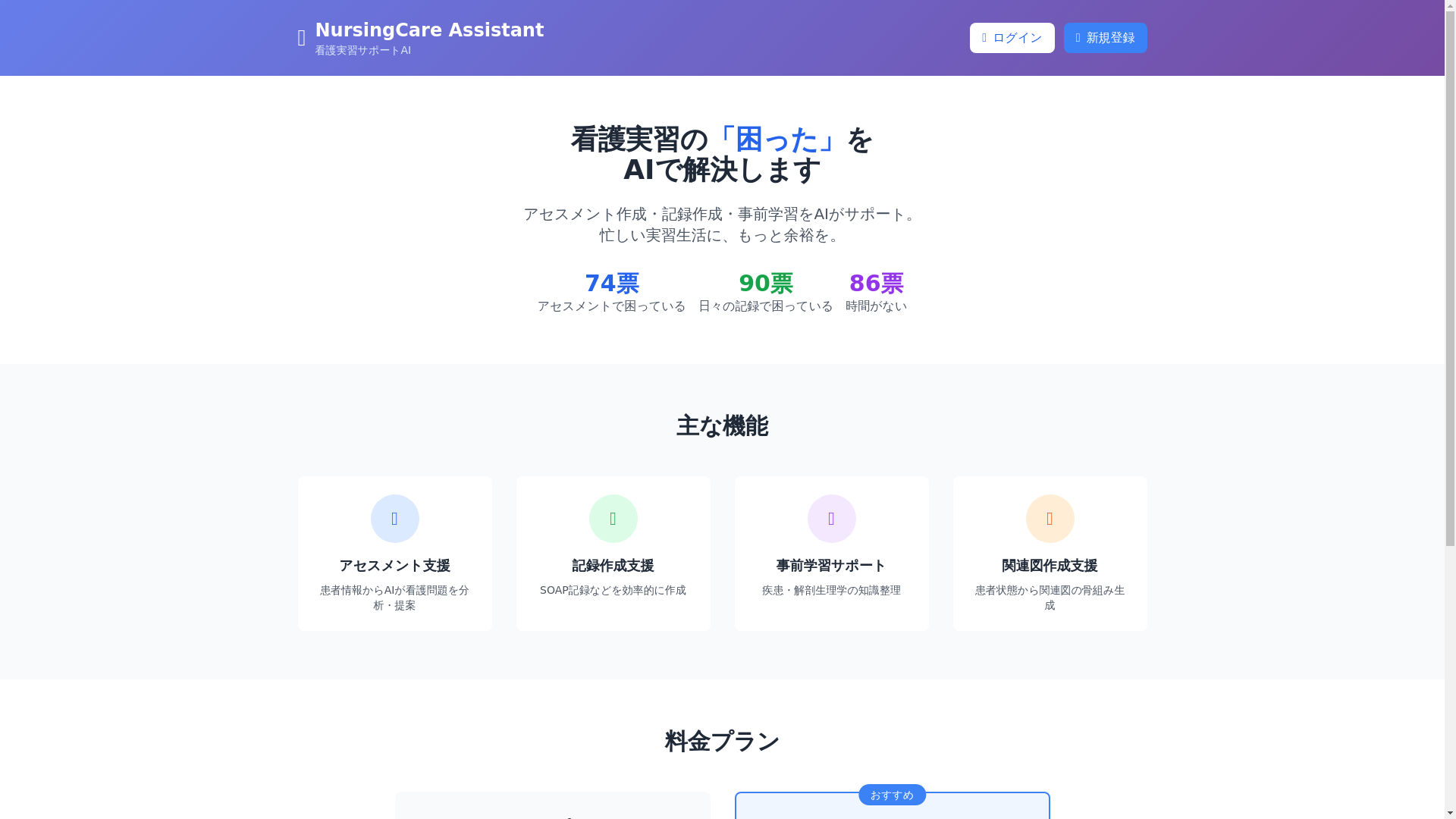Click the 記録作成支援 green circle icon
This screenshot has width=1456, height=819.
point(613,519)
